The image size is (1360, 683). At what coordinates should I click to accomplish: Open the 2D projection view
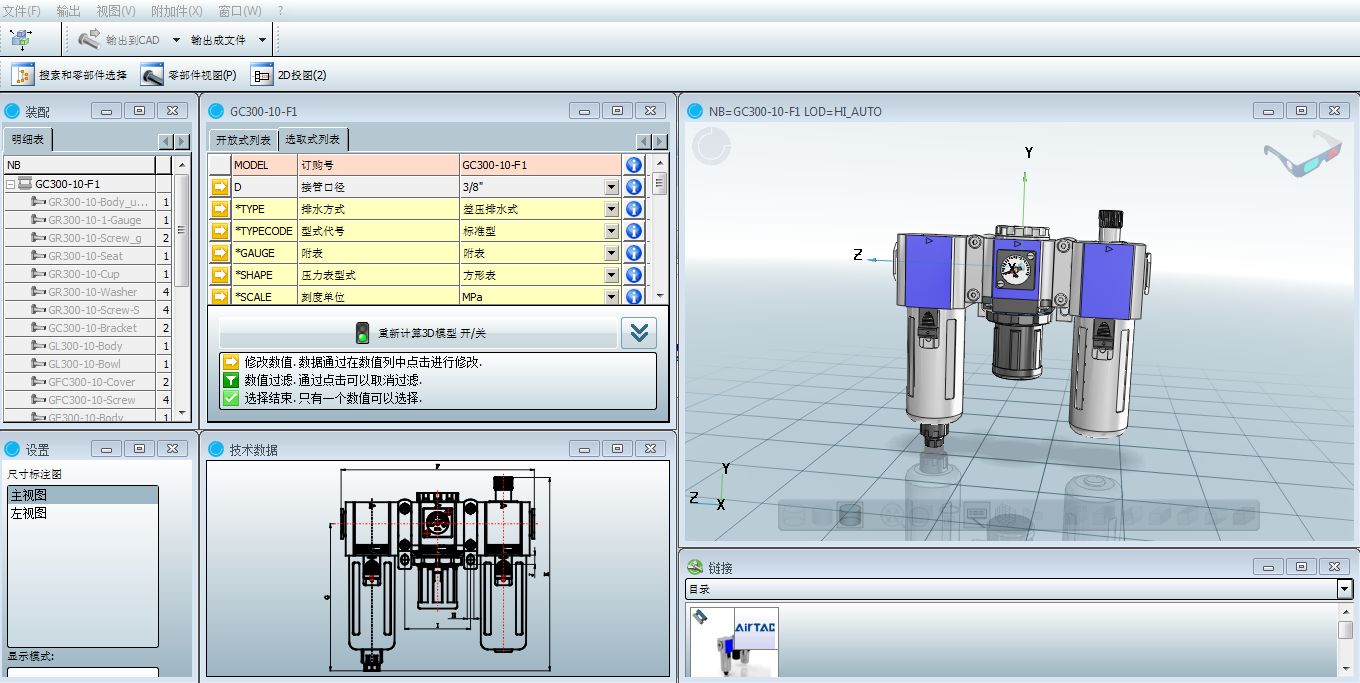point(289,75)
